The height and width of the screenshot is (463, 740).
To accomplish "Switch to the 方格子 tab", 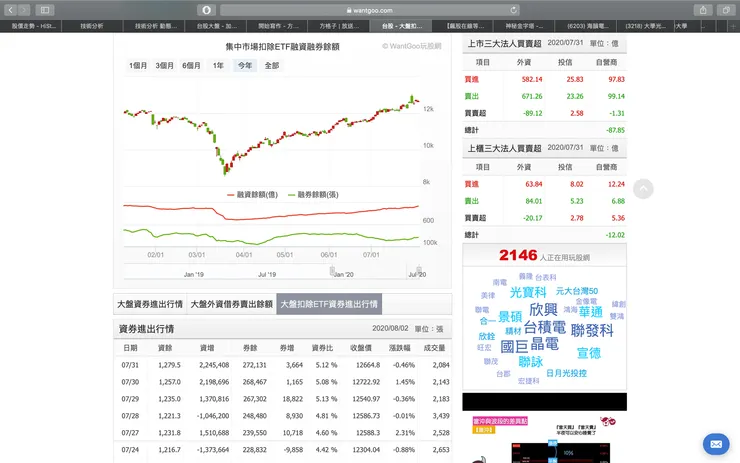I will 339,26.
